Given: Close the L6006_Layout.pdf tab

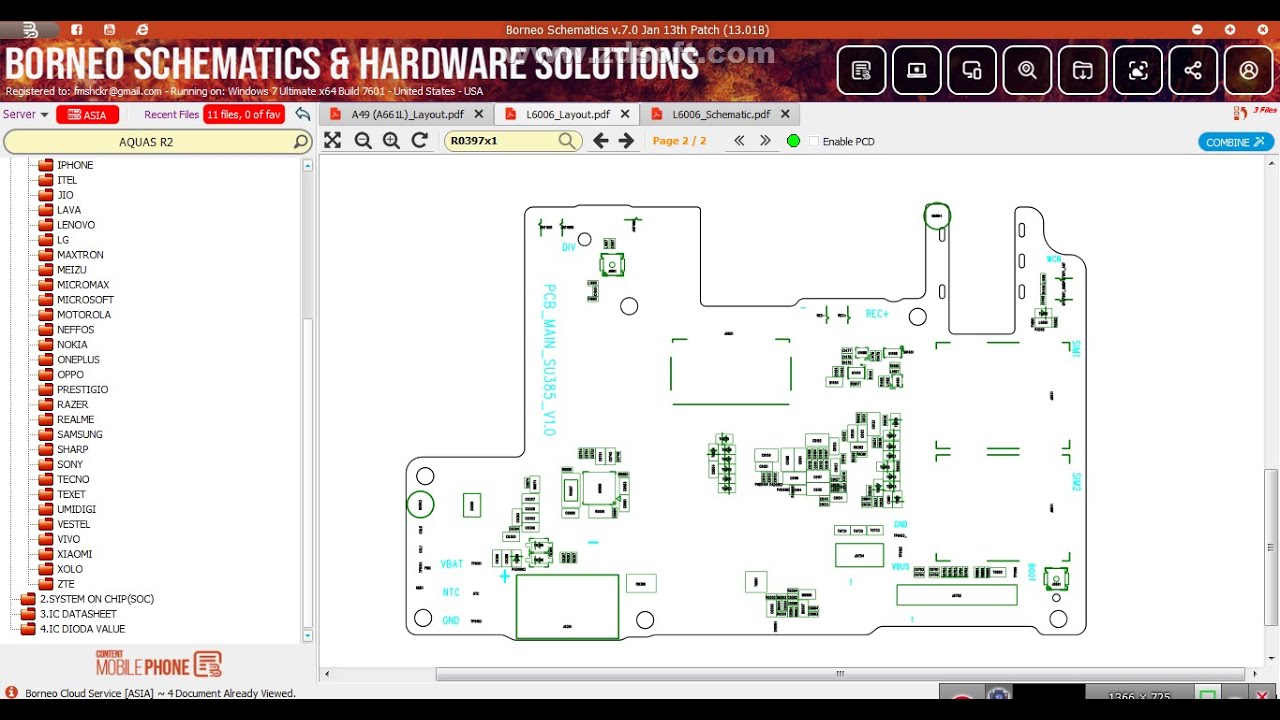Looking at the screenshot, I should point(626,115).
